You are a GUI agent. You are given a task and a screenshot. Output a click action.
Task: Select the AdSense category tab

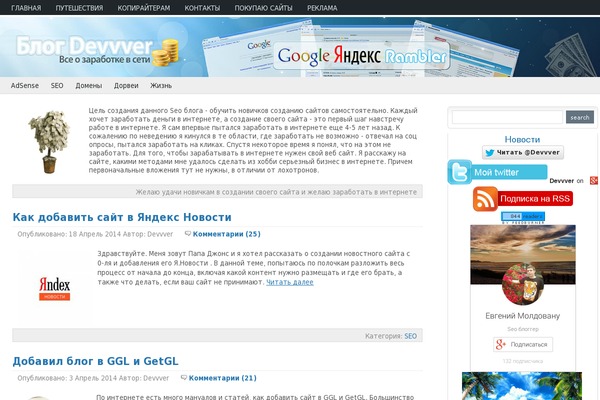click(25, 85)
